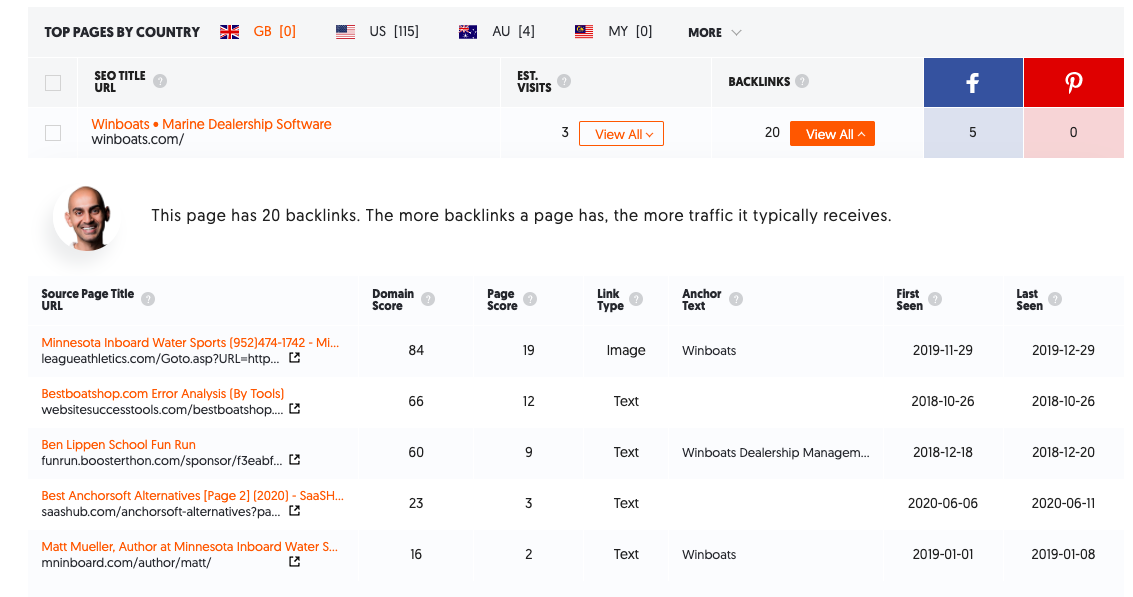
Task: Click the help icon beside First Seen
Action: pos(934,298)
